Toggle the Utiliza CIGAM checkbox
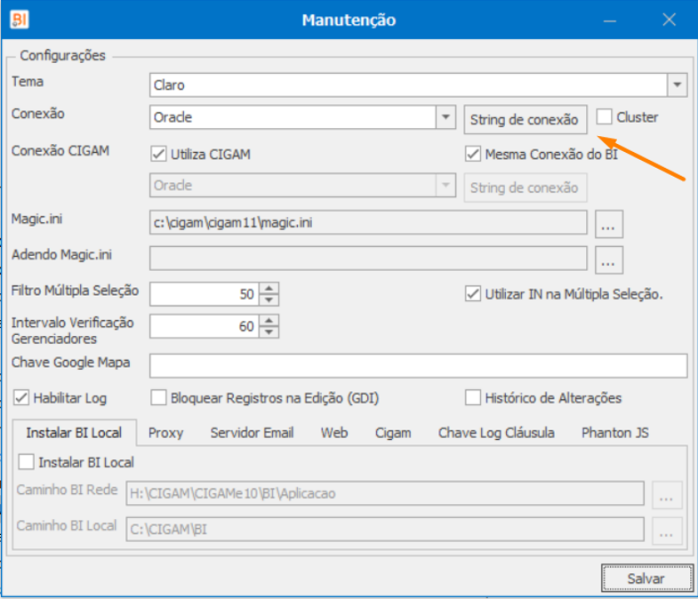 point(159,154)
